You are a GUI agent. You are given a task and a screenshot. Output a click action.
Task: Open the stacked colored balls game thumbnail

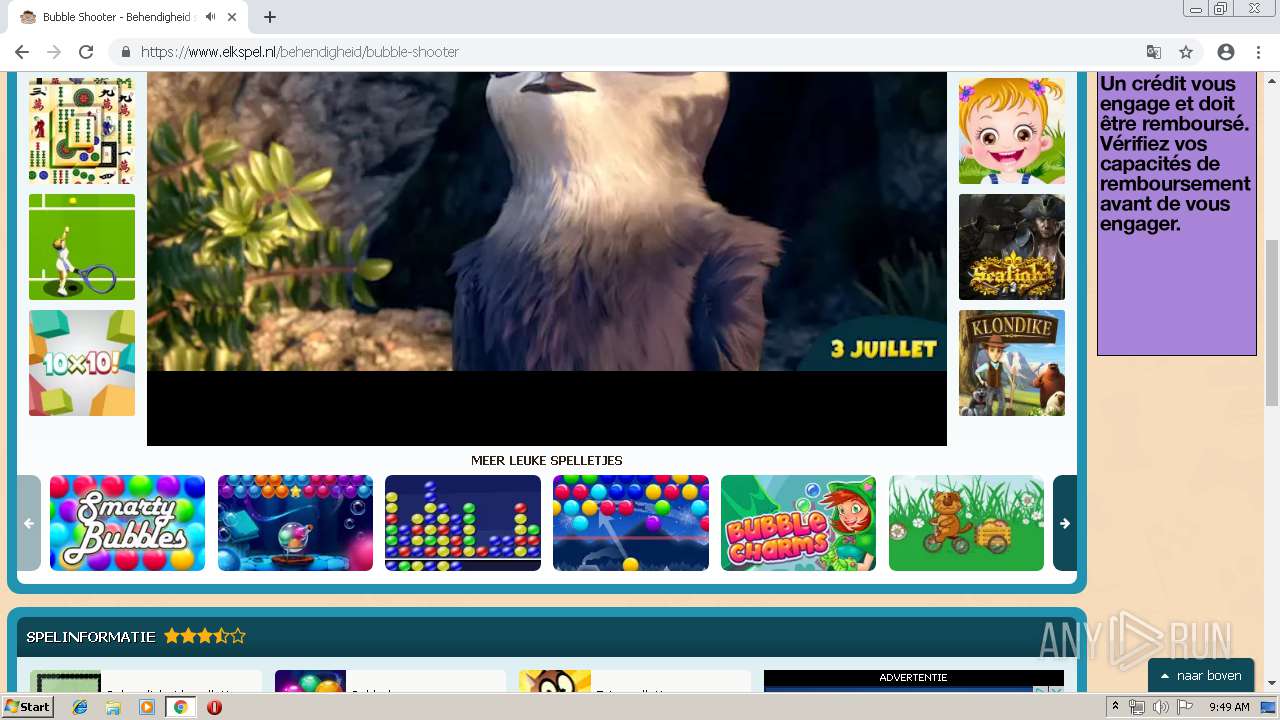coord(463,523)
